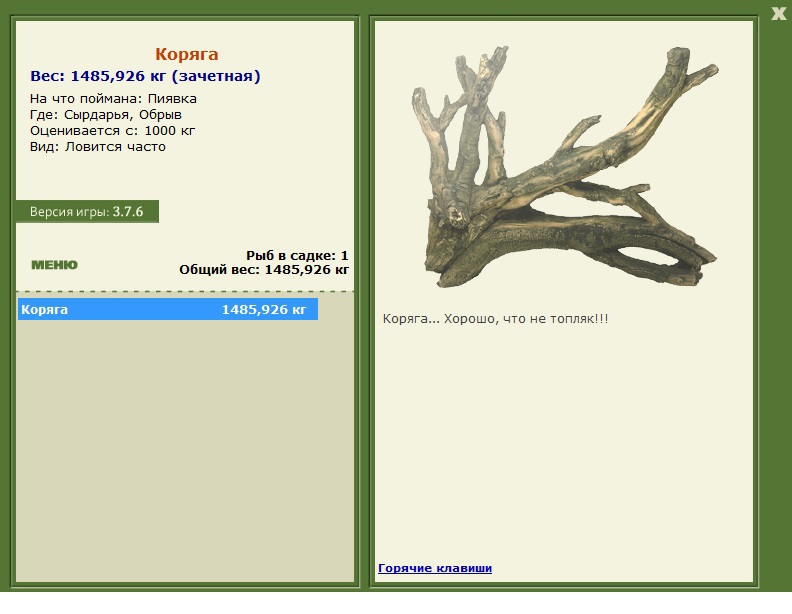Open the МЕНЮ button

click(x=55, y=265)
